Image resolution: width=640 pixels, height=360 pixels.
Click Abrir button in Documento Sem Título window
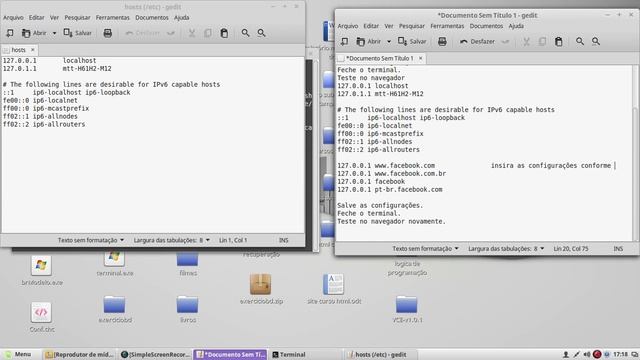[x=369, y=41]
